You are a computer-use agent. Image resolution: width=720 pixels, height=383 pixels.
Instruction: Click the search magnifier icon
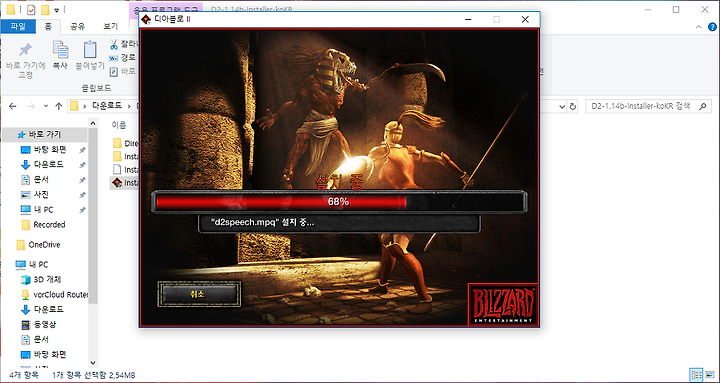pos(703,106)
